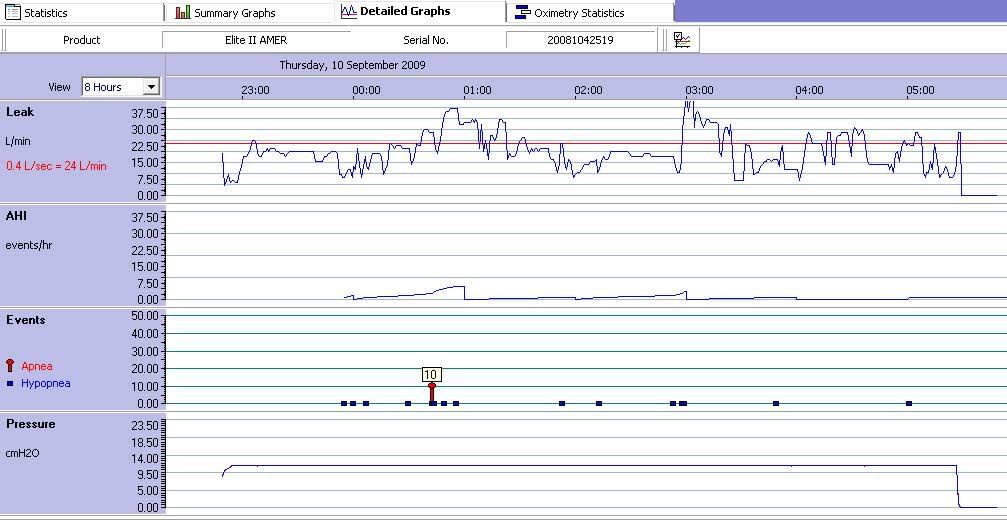Image resolution: width=1007 pixels, height=520 pixels.
Task: Click the serial number 20081042519 field
Action: tap(580, 40)
